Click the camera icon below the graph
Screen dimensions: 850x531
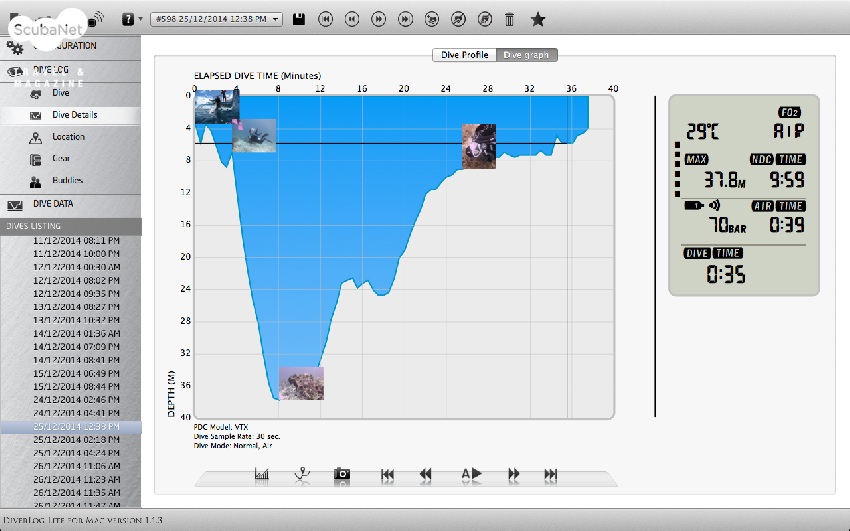tap(342, 474)
